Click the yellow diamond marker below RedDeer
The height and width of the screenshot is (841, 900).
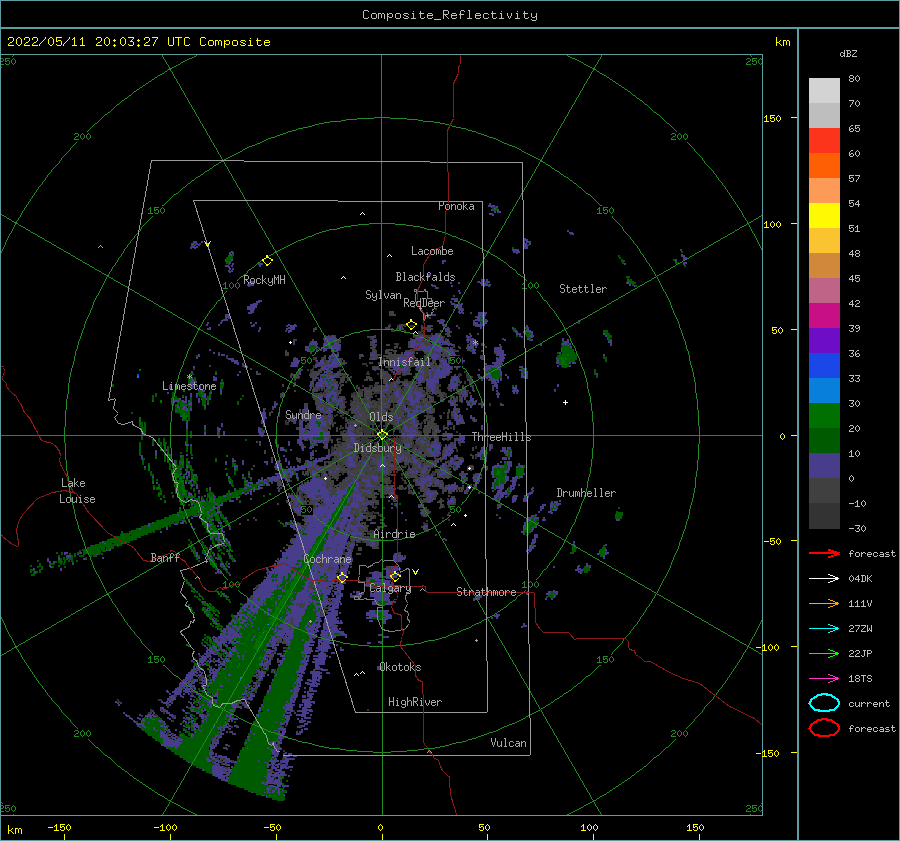[411, 325]
